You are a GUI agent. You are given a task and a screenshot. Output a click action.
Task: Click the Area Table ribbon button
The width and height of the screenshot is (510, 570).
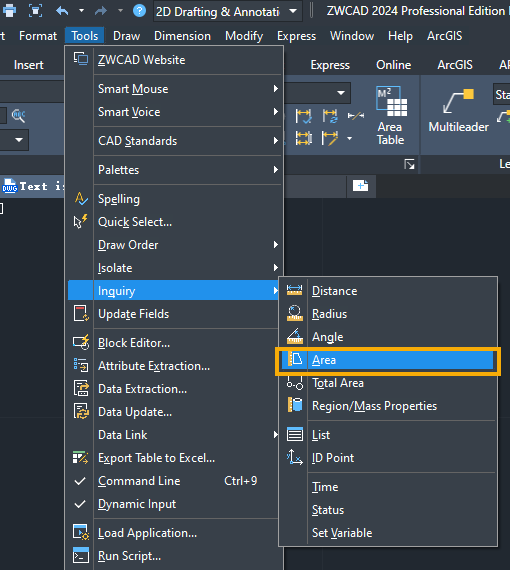tap(390, 116)
